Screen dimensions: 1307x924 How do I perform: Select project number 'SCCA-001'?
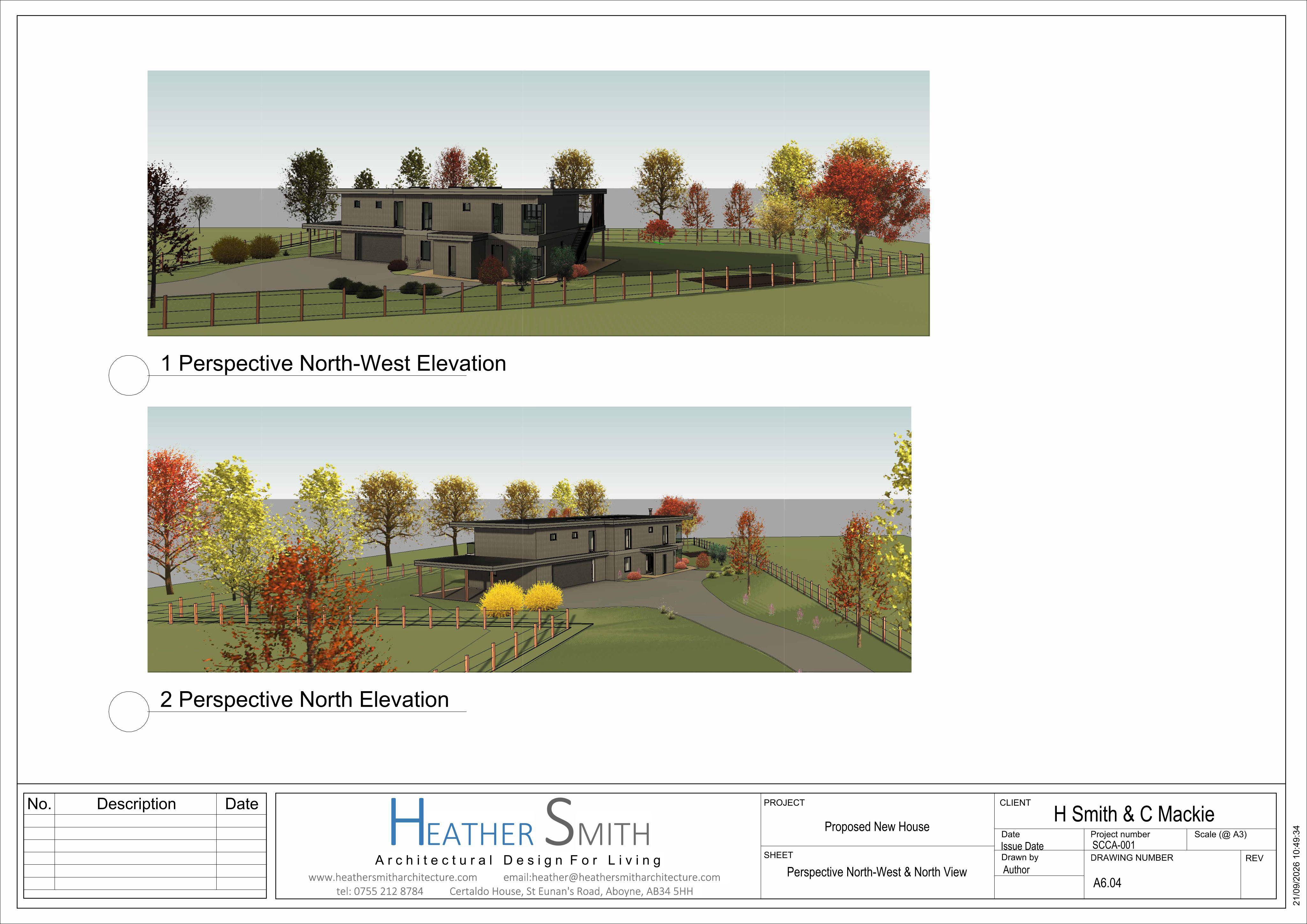[1113, 846]
